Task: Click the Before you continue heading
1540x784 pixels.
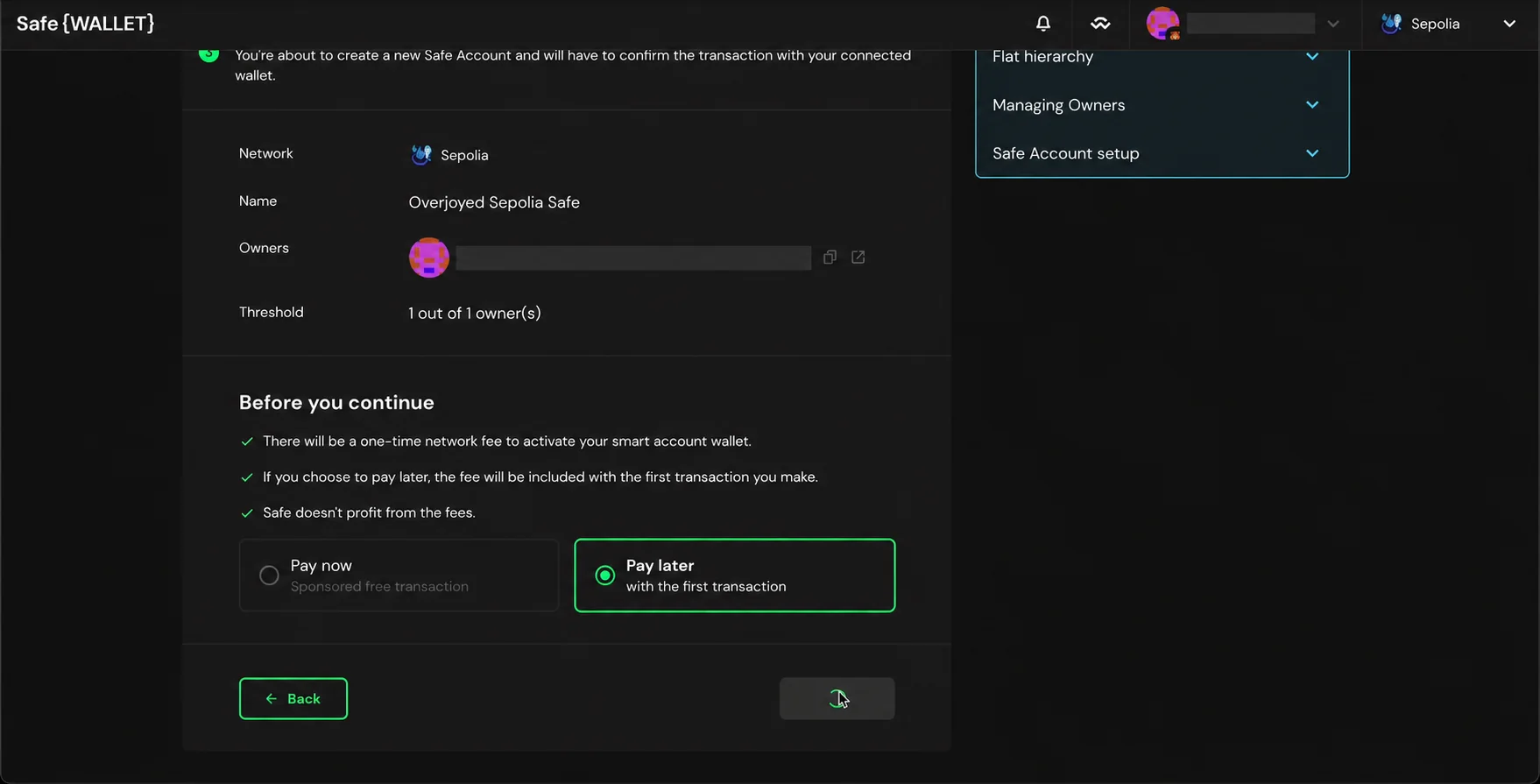Action: pyautogui.click(x=336, y=402)
